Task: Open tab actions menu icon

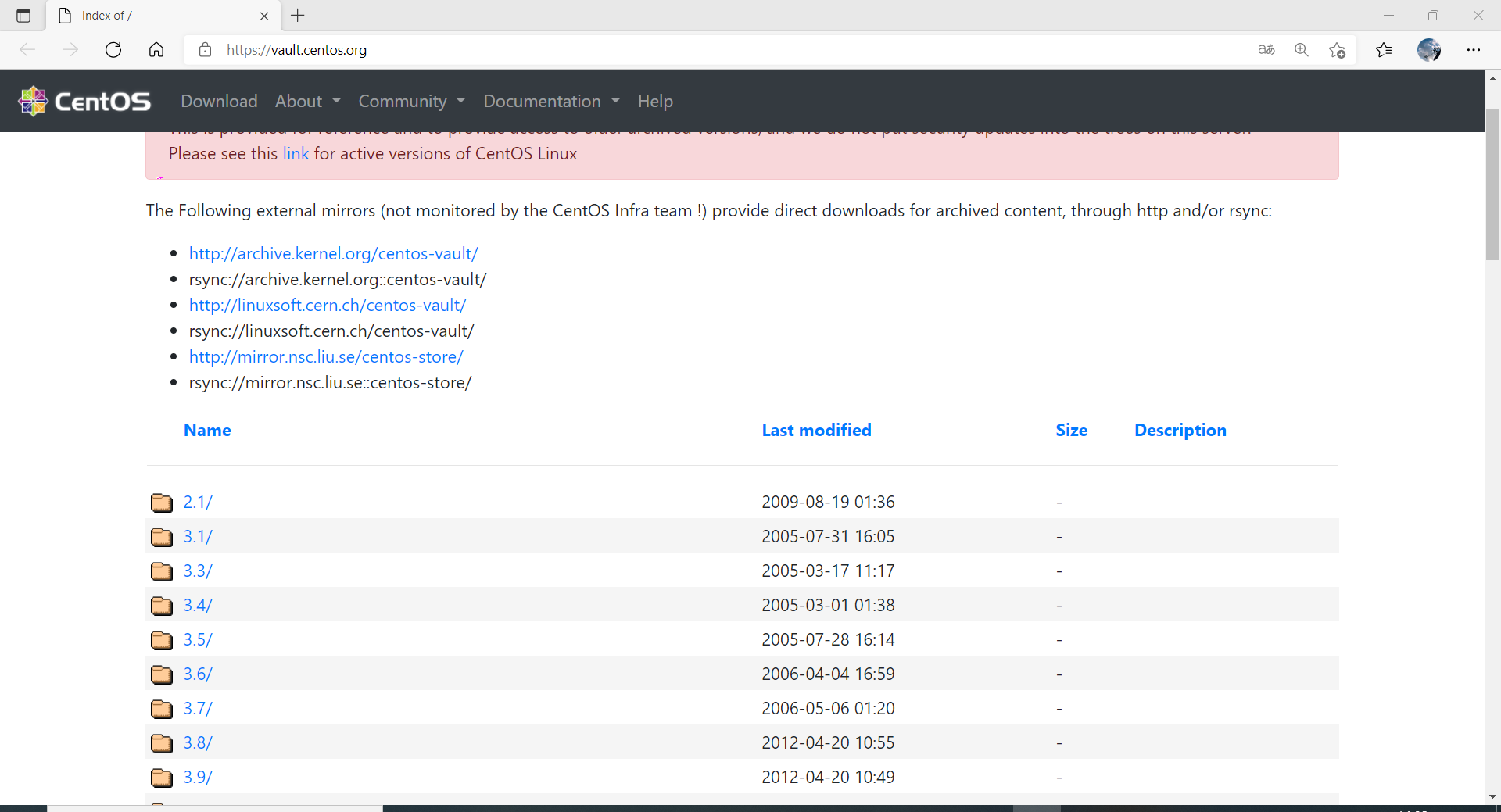Action: point(23,16)
